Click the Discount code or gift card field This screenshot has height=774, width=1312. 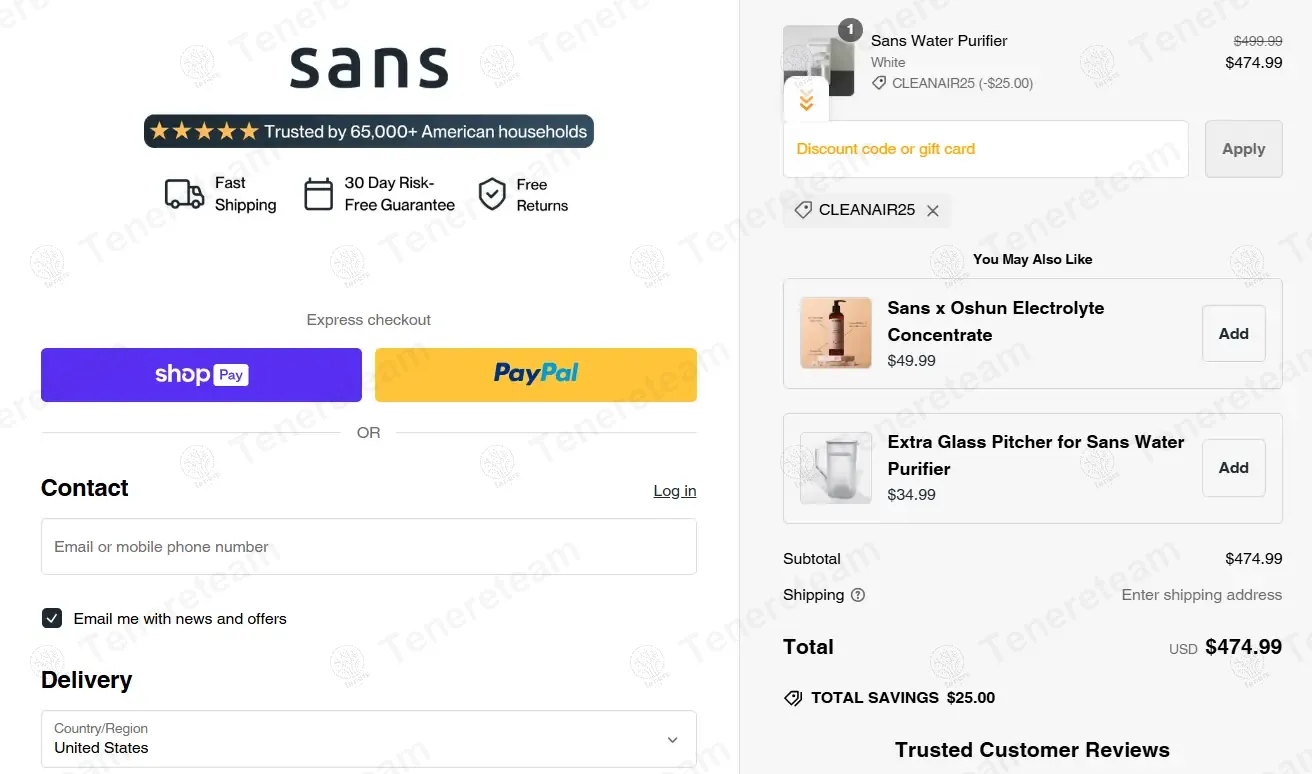coord(985,149)
